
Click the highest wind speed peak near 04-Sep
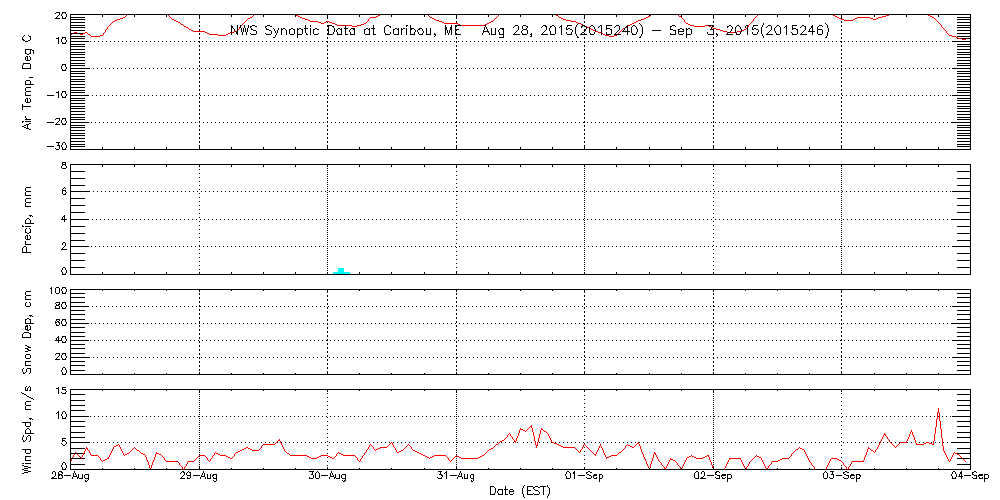coord(938,410)
